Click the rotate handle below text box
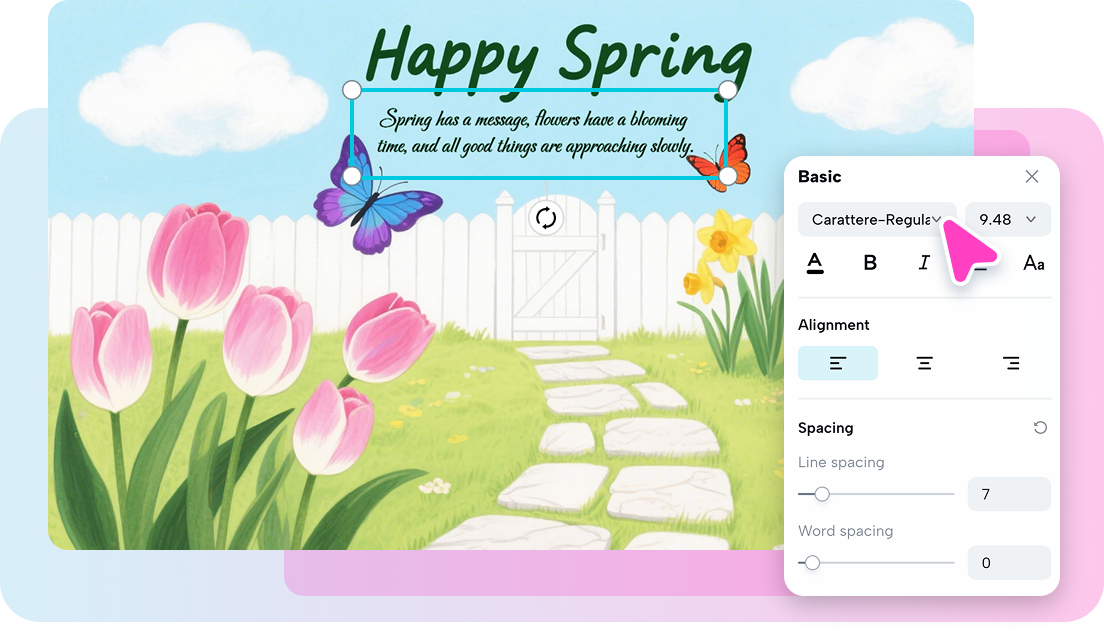Viewport: 1104px width, 634px height. coord(545,218)
